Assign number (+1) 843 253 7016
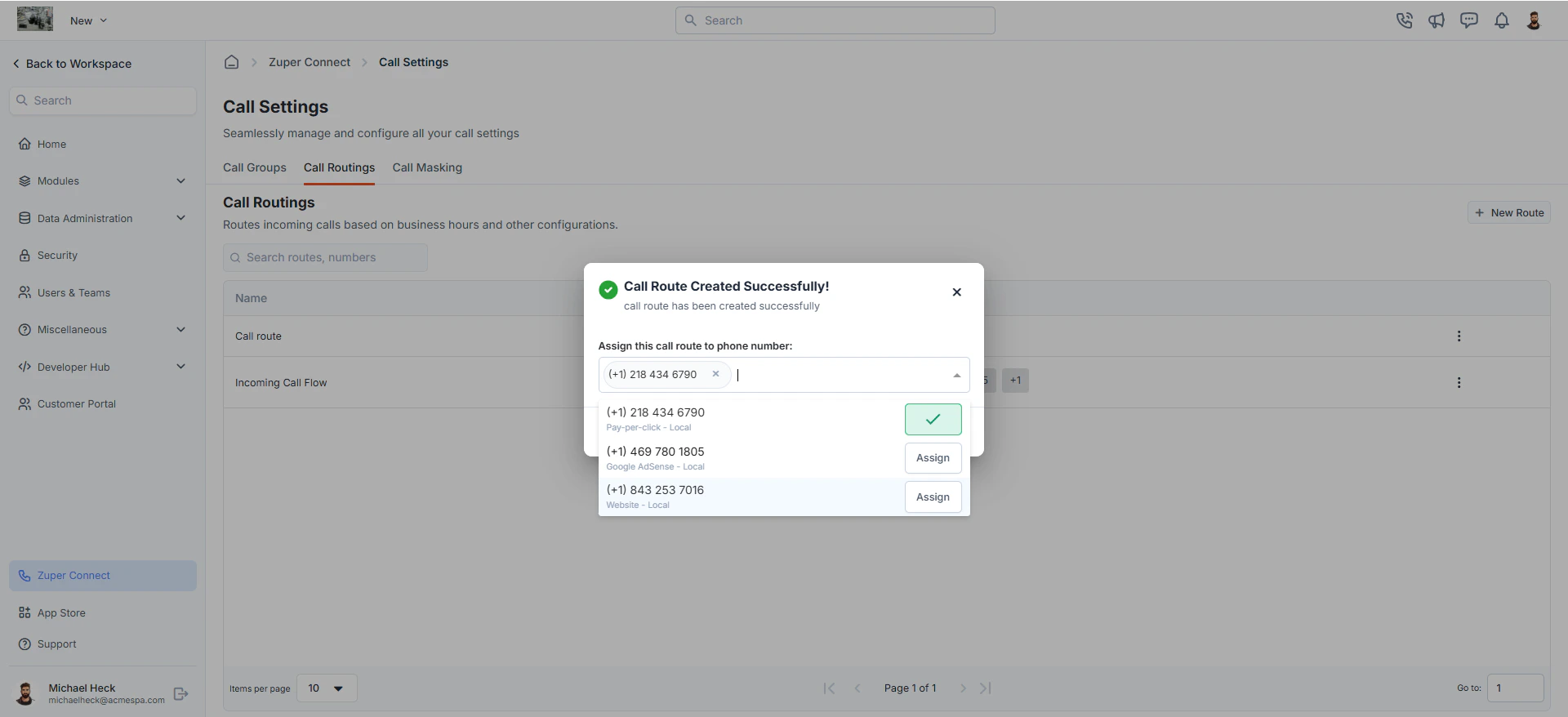 click(x=933, y=497)
